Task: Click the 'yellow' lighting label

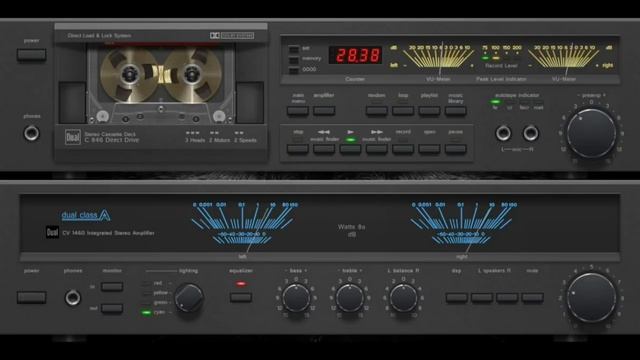Action: pyautogui.click(x=161, y=293)
